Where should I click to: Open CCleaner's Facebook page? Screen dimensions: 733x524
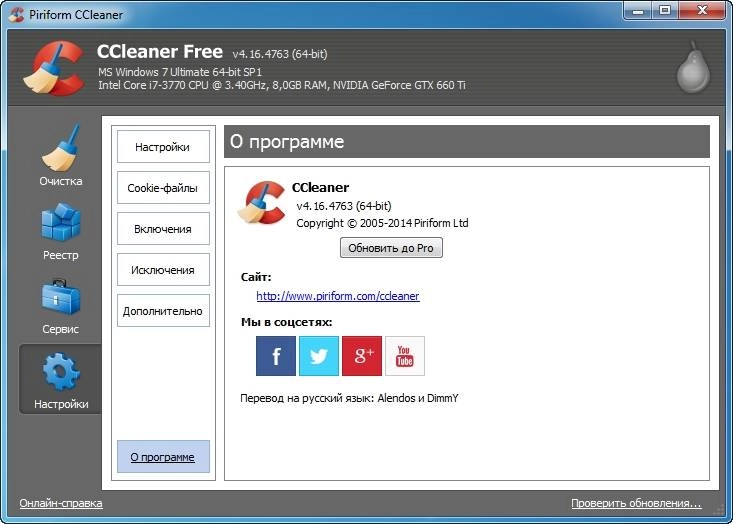coord(276,356)
